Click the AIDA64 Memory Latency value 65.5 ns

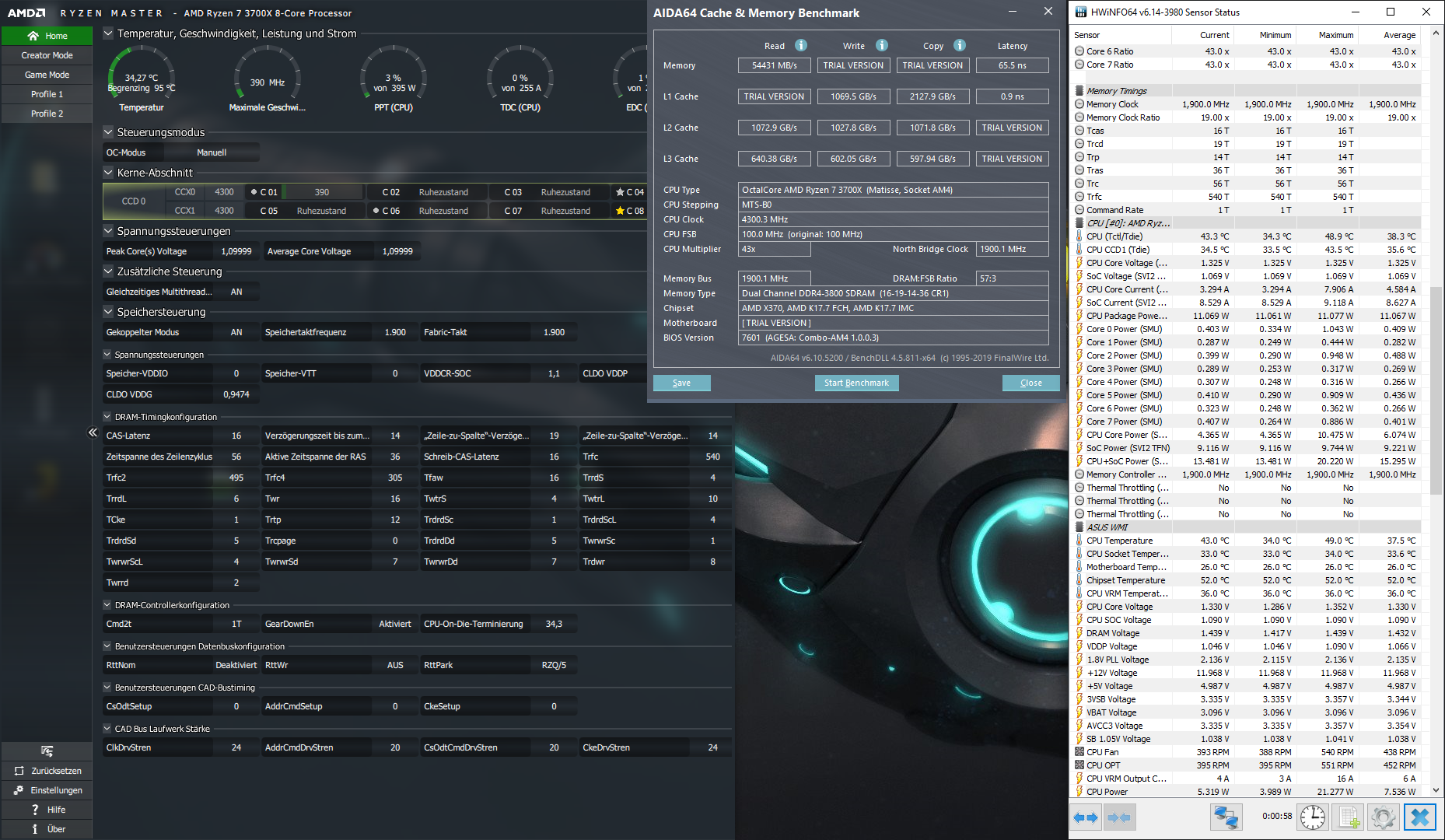[1012, 65]
